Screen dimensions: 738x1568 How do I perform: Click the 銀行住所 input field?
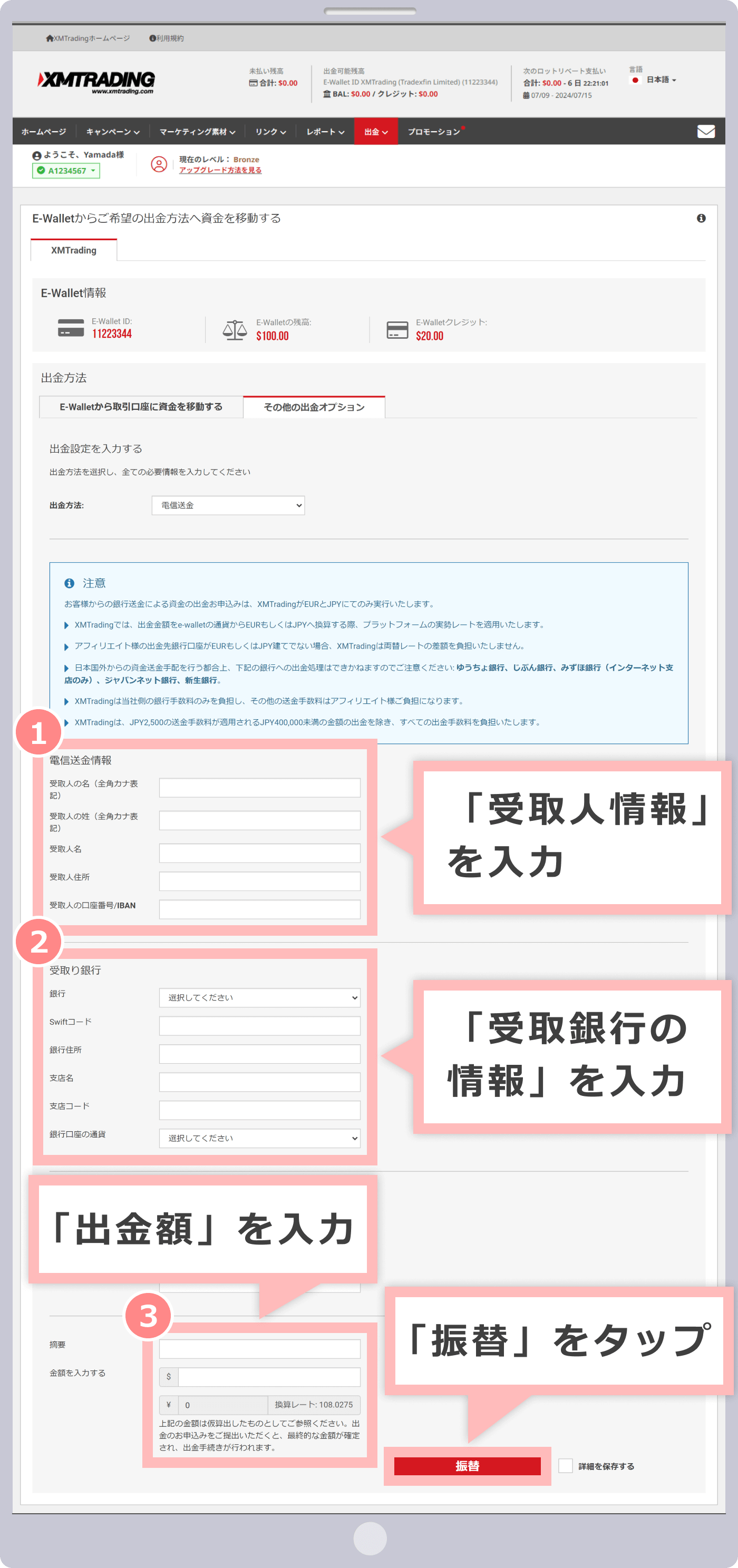click(259, 1054)
